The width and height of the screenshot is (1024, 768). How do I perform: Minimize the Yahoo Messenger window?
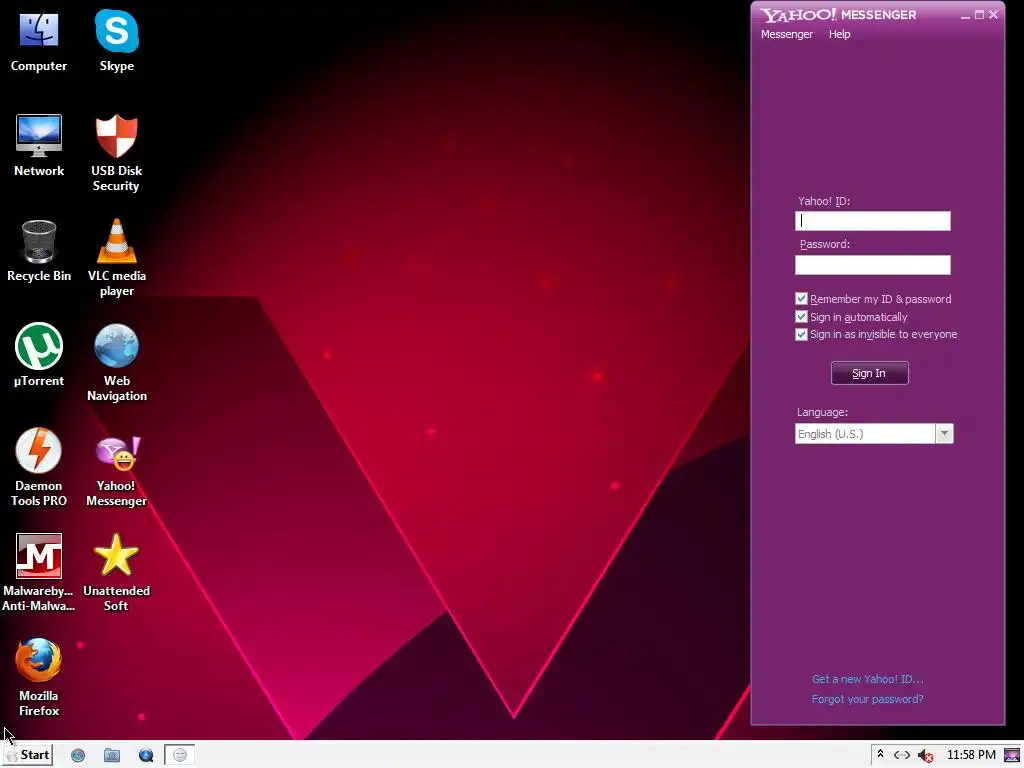(x=965, y=15)
